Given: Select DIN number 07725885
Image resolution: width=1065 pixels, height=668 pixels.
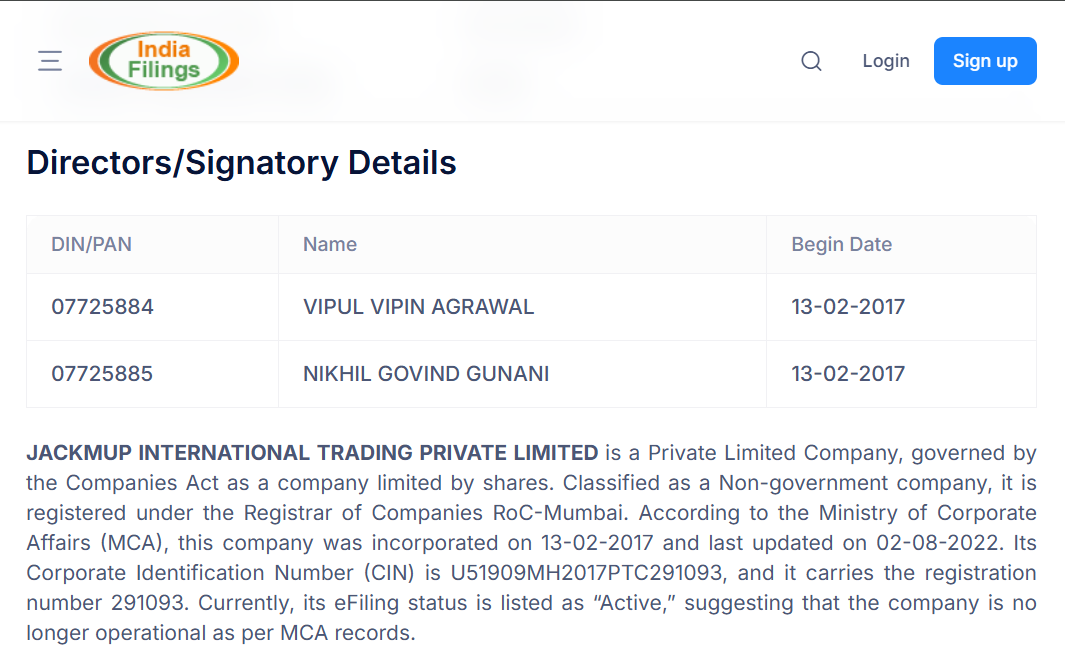Looking at the screenshot, I should 102,374.
